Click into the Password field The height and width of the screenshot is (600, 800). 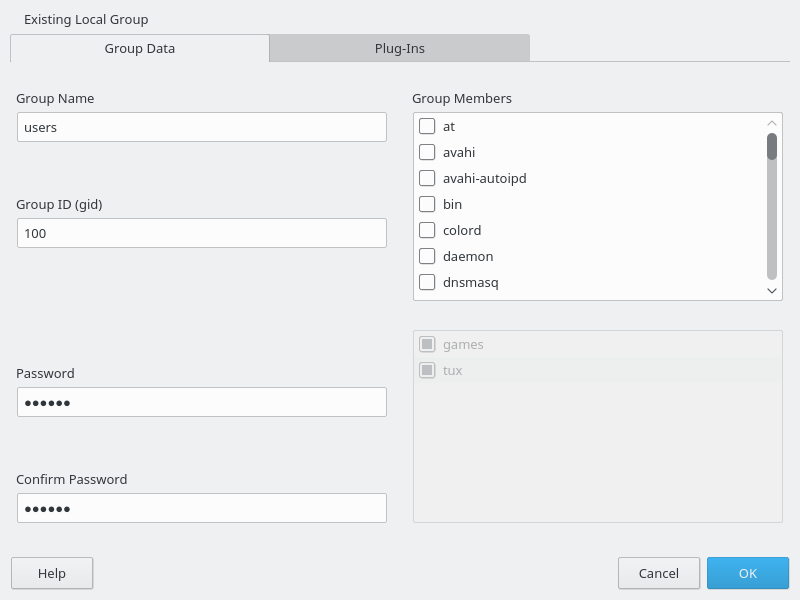pyautogui.click(x=201, y=402)
